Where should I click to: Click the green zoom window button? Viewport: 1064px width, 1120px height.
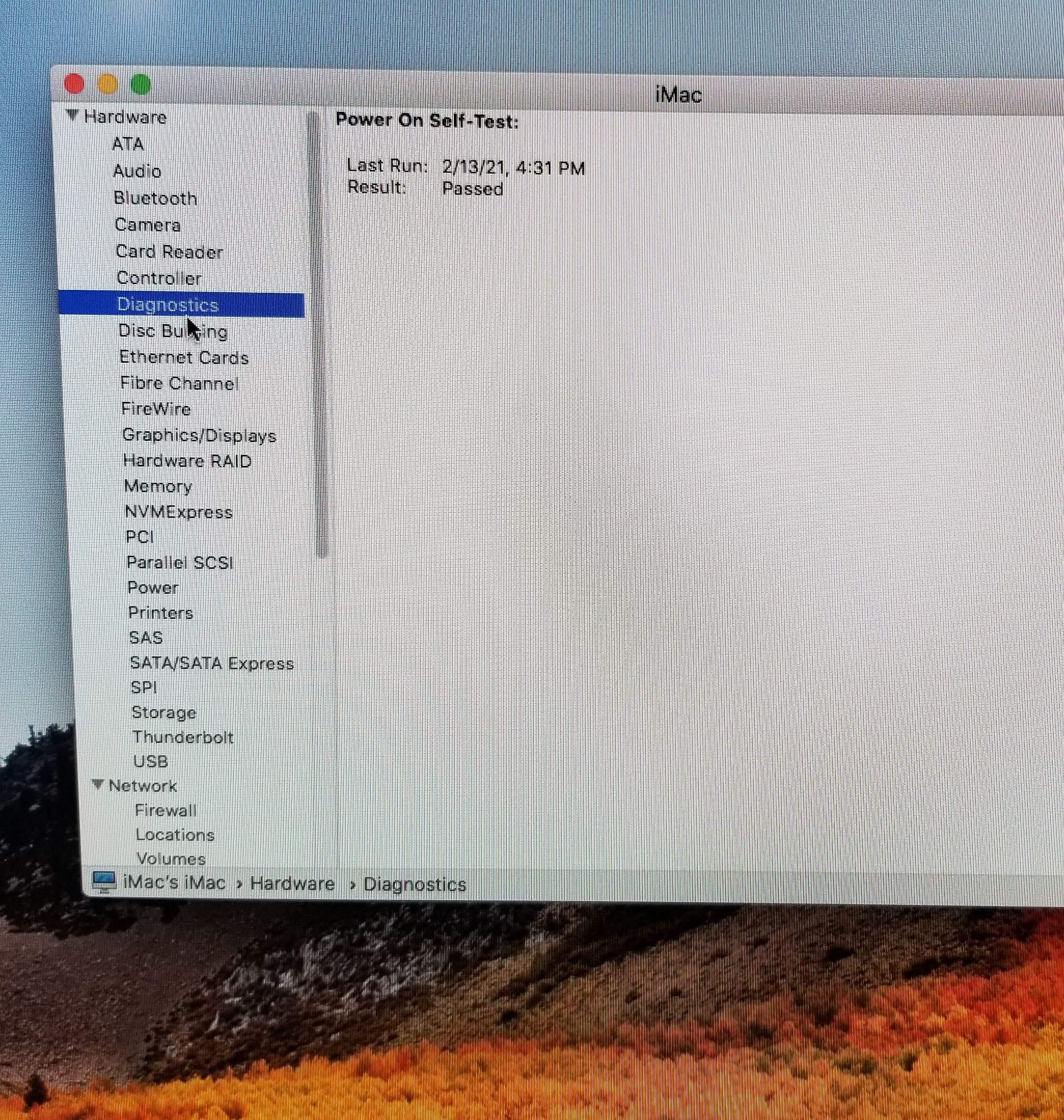tap(140, 85)
